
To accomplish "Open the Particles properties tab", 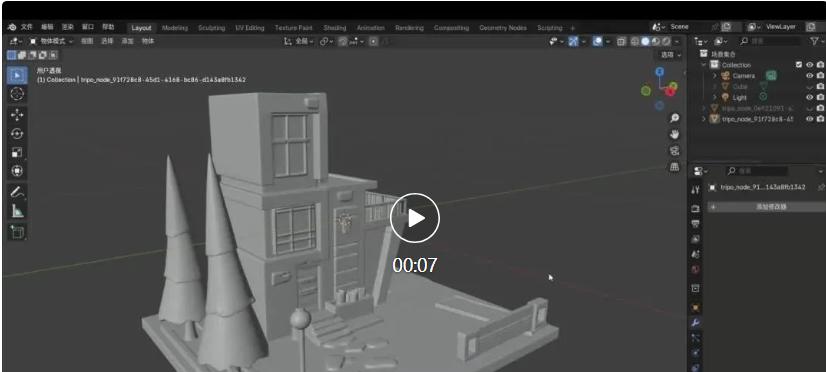I will coord(695,338).
